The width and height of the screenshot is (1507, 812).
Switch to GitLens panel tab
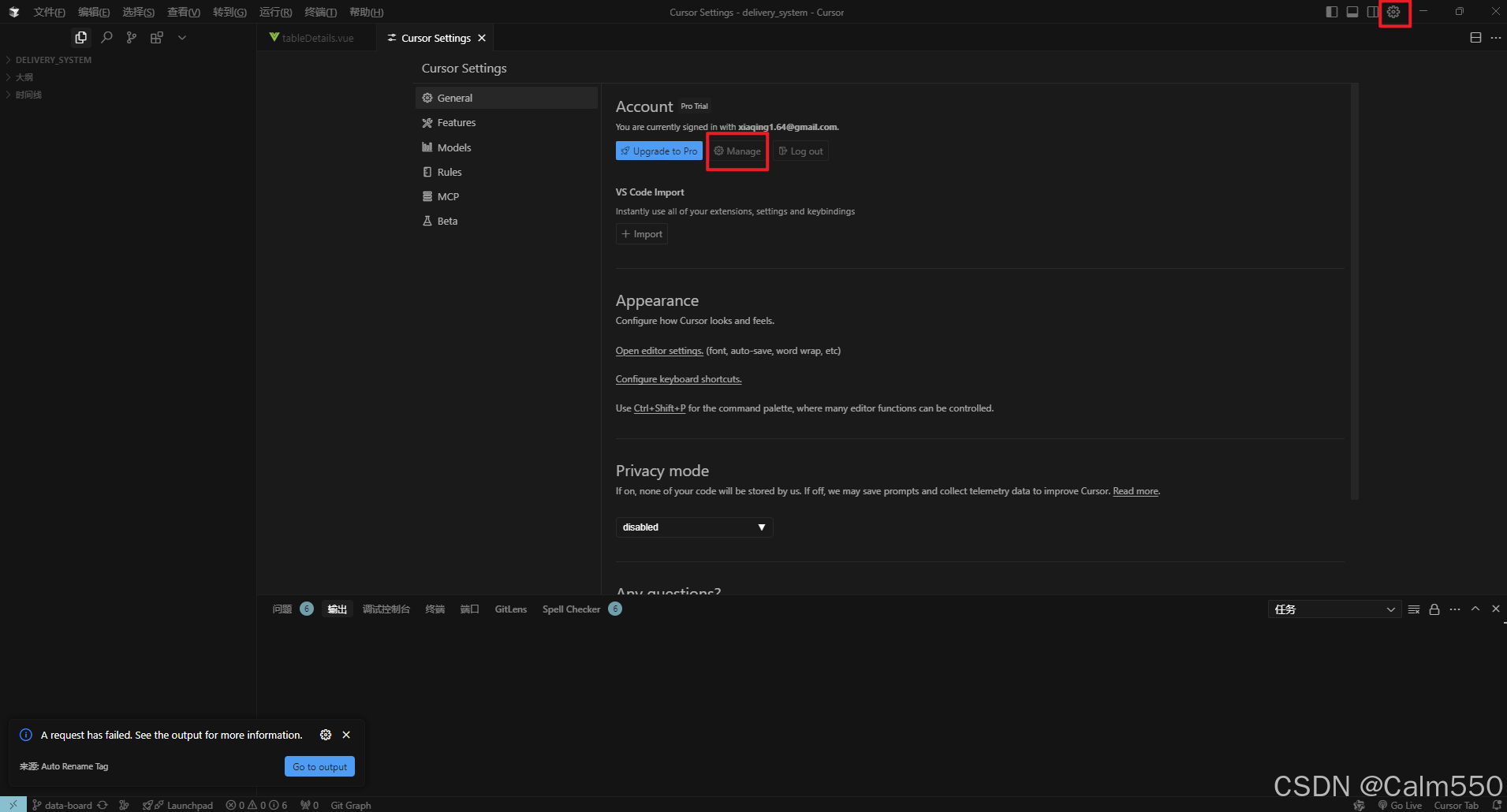(510, 609)
